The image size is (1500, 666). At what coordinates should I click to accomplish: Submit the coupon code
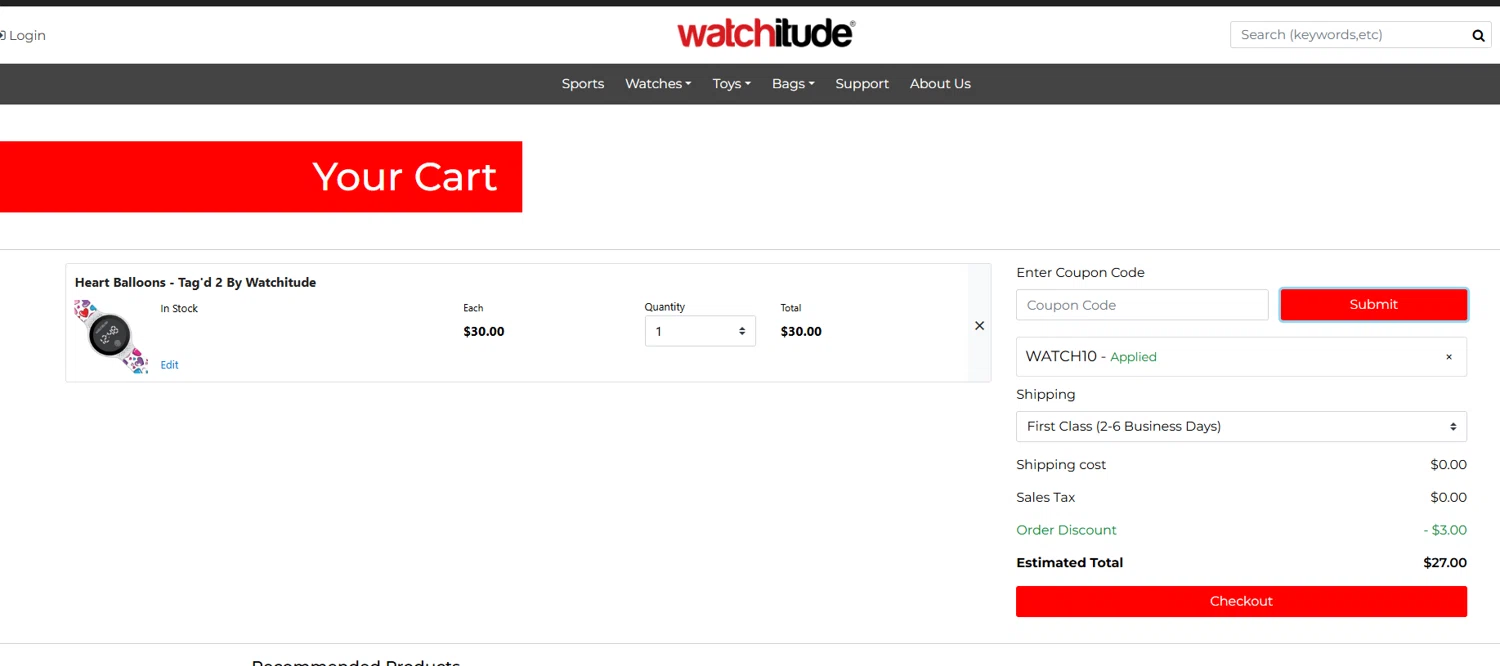tap(1373, 305)
